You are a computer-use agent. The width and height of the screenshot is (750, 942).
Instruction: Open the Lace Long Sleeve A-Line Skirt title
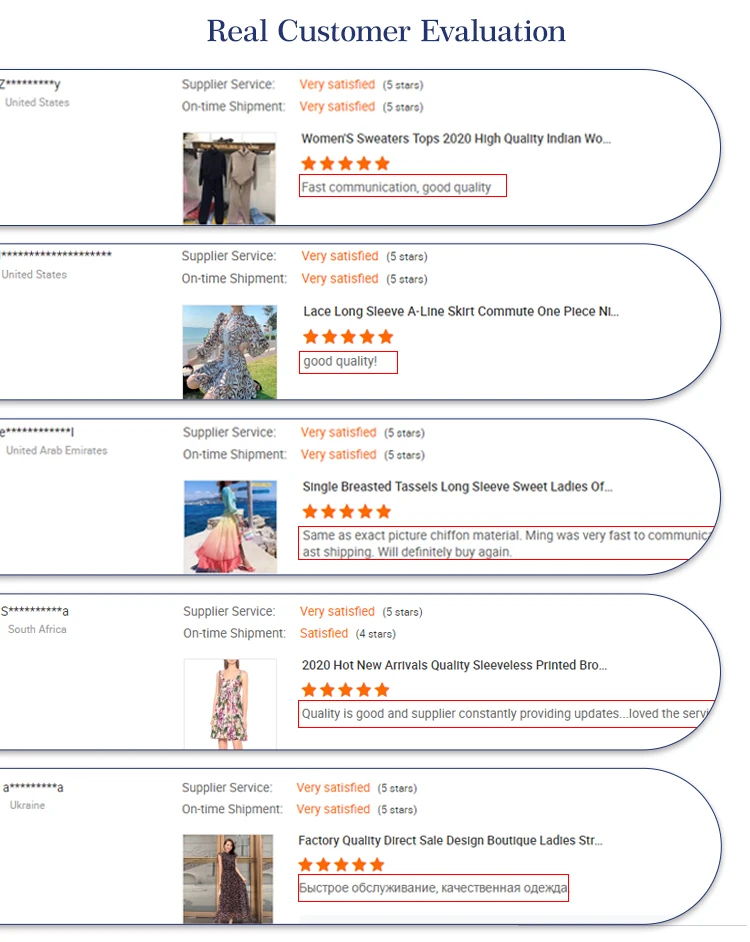[x=460, y=311]
